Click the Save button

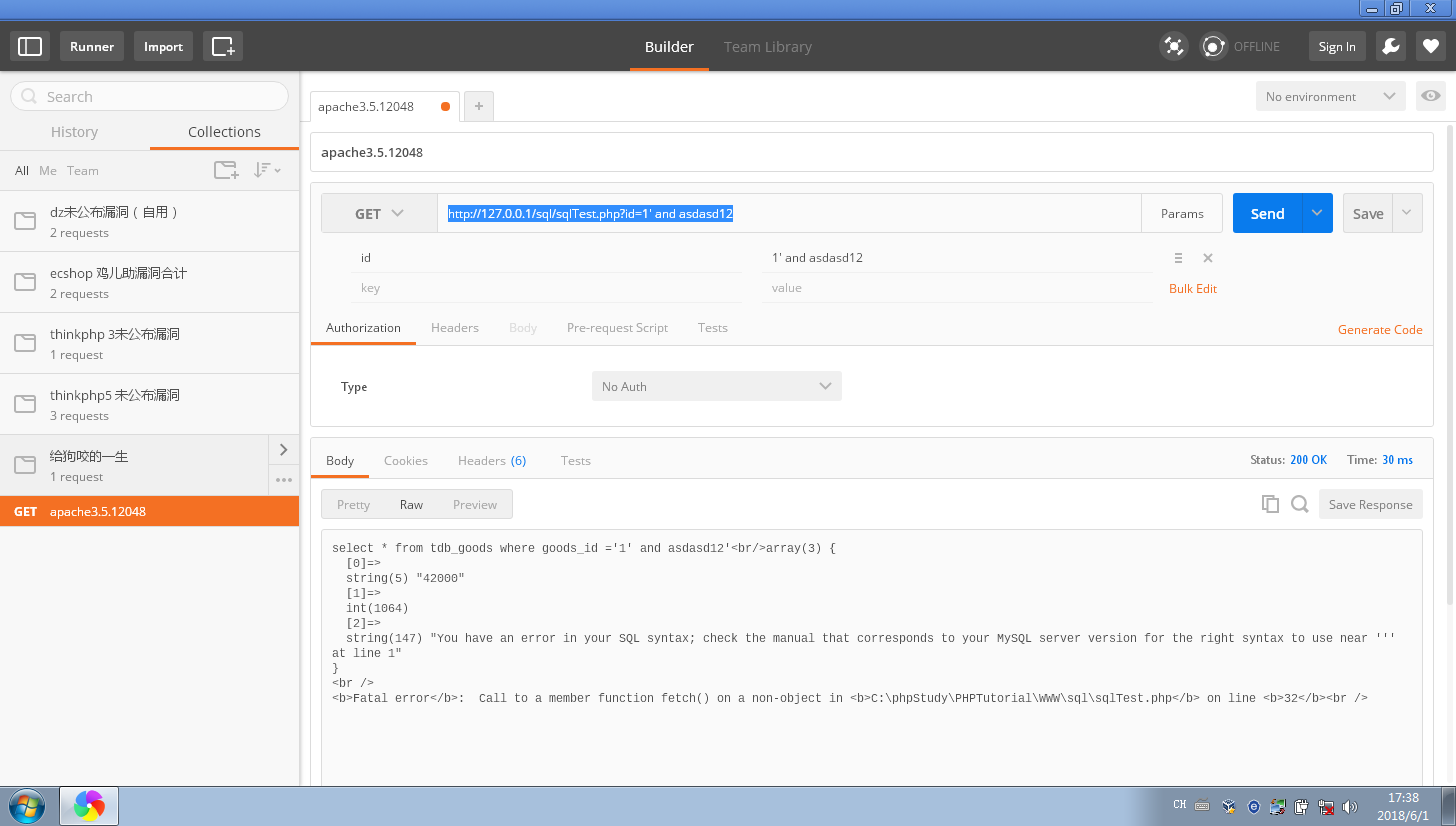[x=1368, y=213]
